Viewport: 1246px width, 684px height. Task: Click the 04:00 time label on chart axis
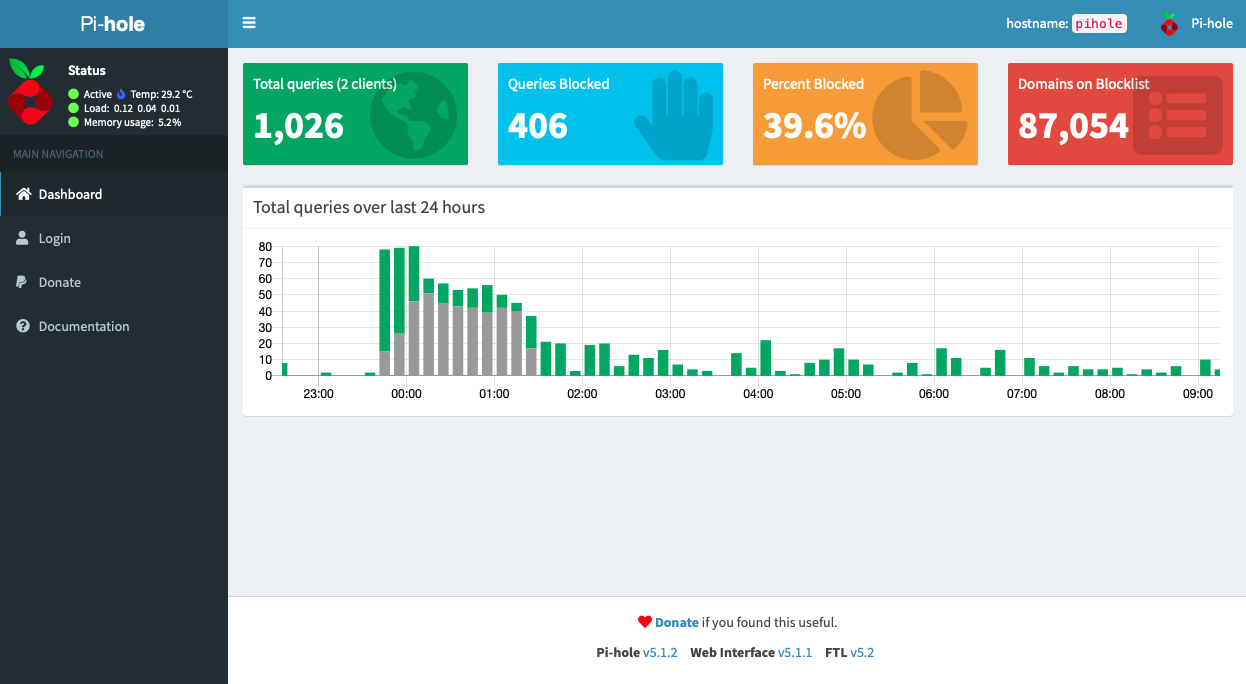[x=758, y=394]
